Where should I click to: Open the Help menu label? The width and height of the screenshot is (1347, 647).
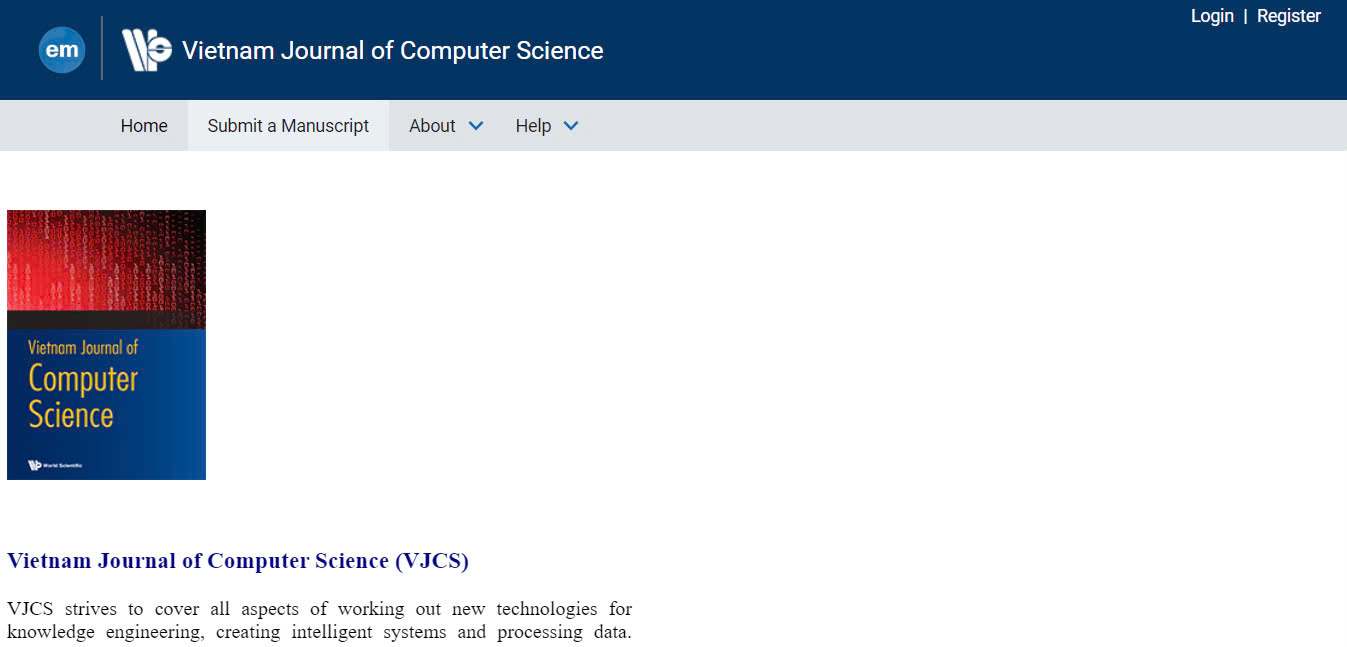point(533,126)
